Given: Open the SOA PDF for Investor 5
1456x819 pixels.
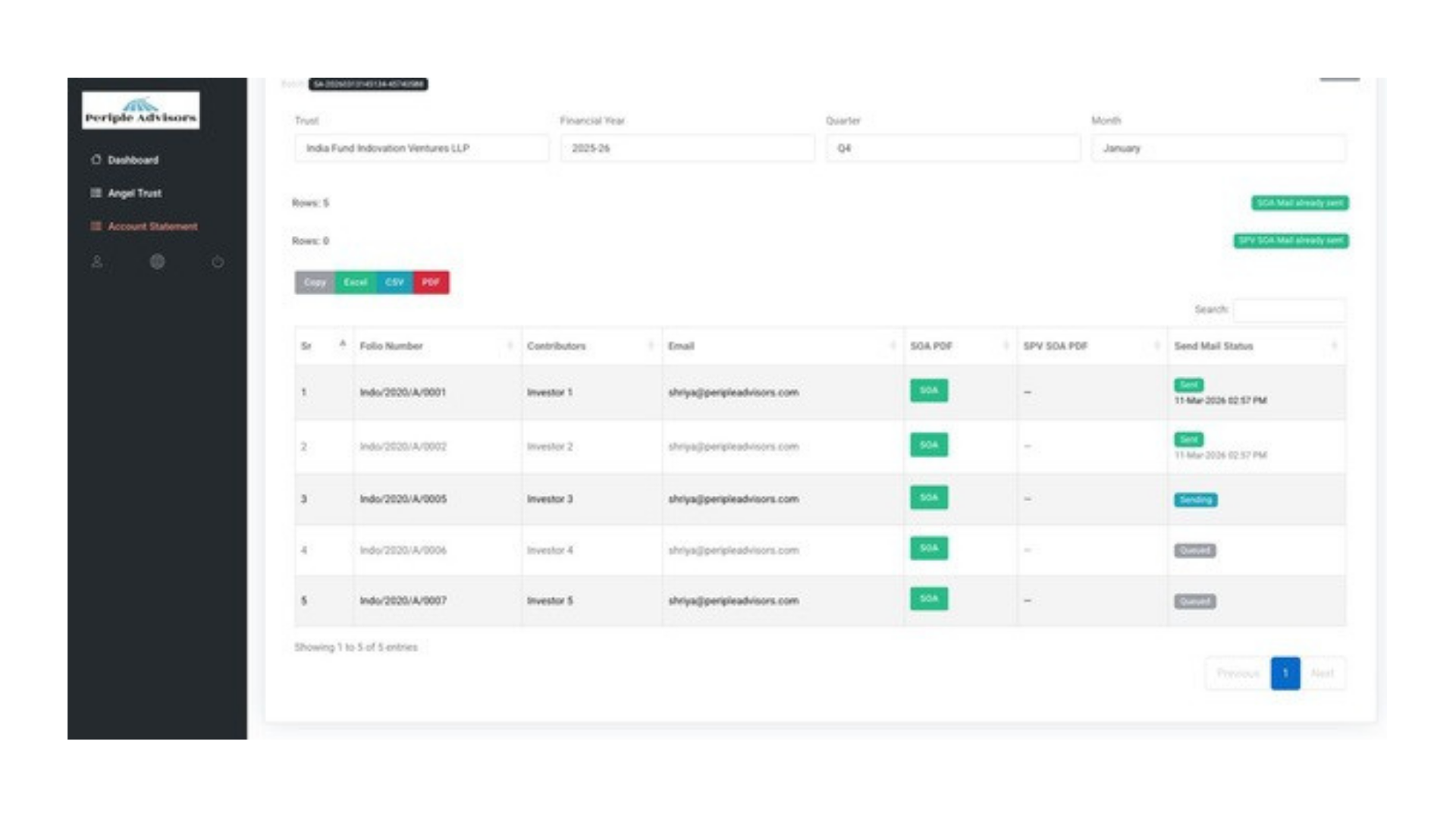Looking at the screenshot, I should (929, 598).
